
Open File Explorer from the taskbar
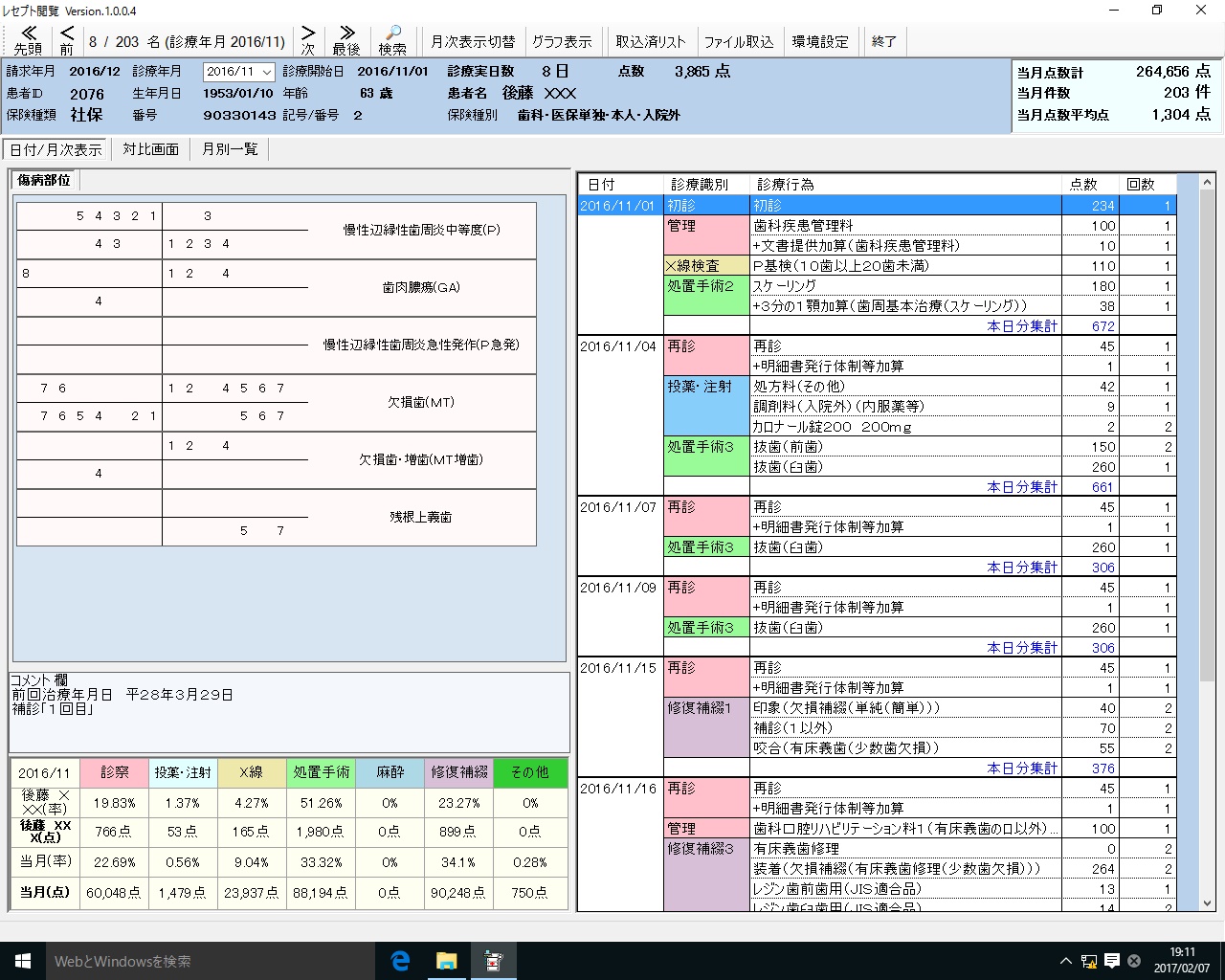coord(447,961)
